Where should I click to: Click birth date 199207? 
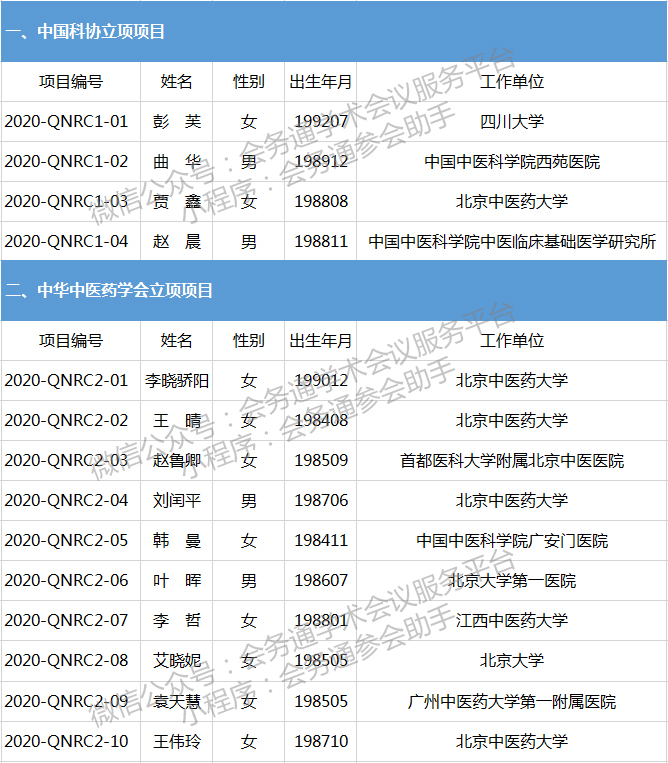(321, 121)
